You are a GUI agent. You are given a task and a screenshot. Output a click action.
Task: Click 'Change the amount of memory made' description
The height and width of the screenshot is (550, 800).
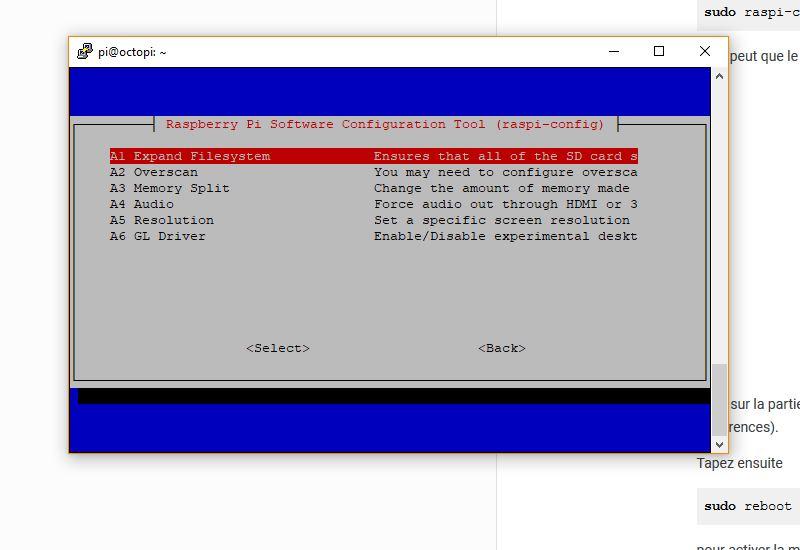pos(502,188)
